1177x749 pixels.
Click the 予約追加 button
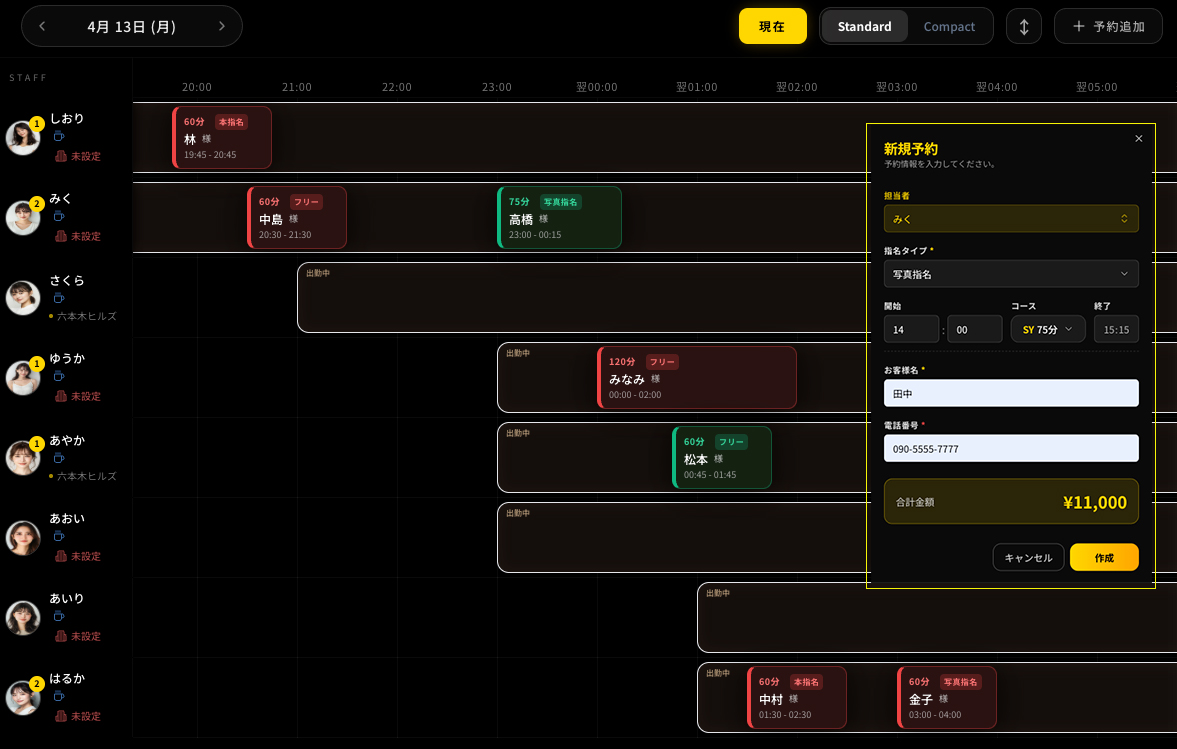click(x=1108, y=26)
